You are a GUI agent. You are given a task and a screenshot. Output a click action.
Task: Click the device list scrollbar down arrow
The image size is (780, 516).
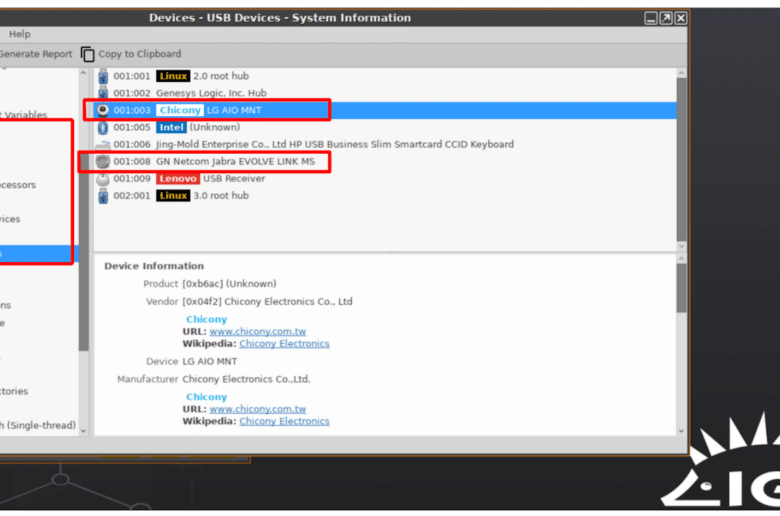point(682,246)
